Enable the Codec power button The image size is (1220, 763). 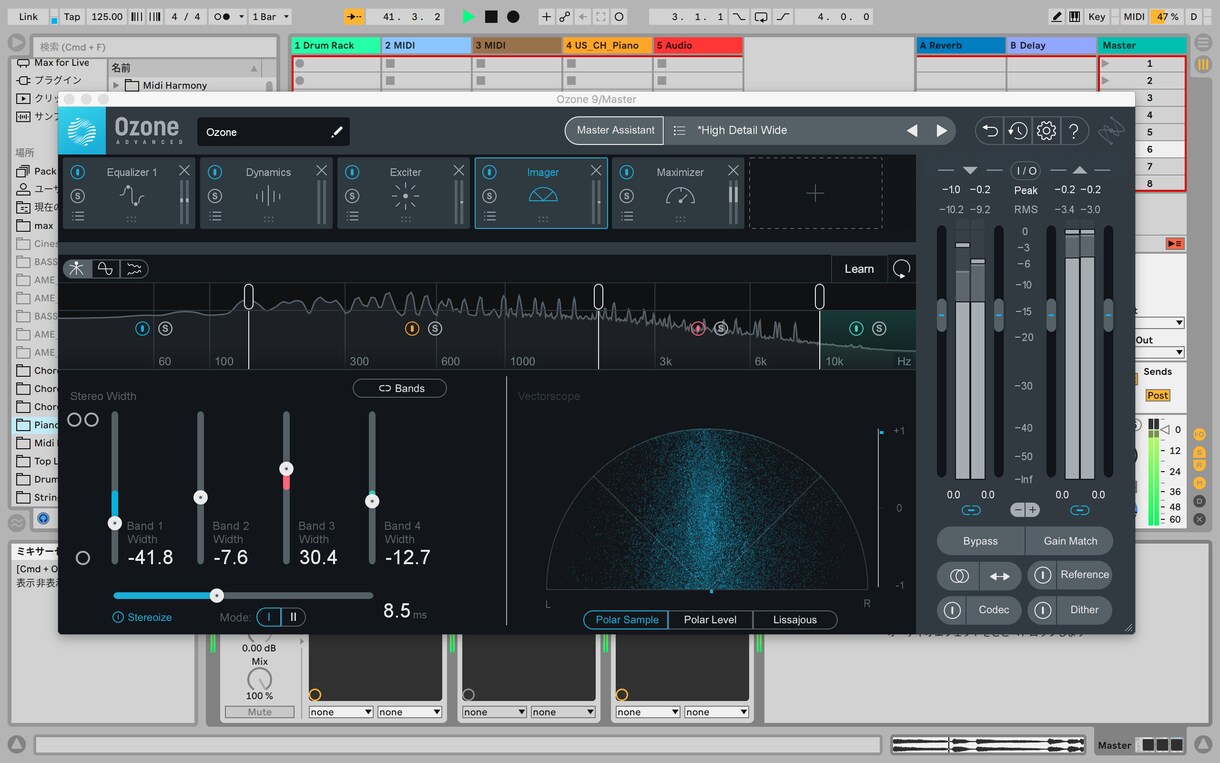tap(952, 610)
